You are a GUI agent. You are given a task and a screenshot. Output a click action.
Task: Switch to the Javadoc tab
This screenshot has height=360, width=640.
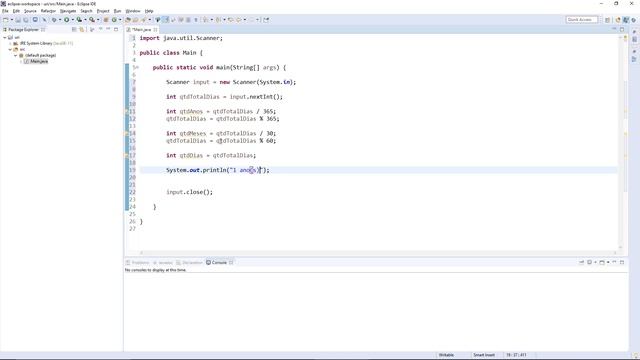click(x=163, y=262)
